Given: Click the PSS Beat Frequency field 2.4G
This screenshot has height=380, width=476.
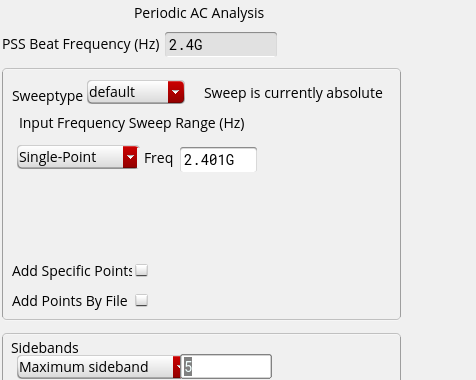Looking at the screenshot, I should tap(221, 44).
